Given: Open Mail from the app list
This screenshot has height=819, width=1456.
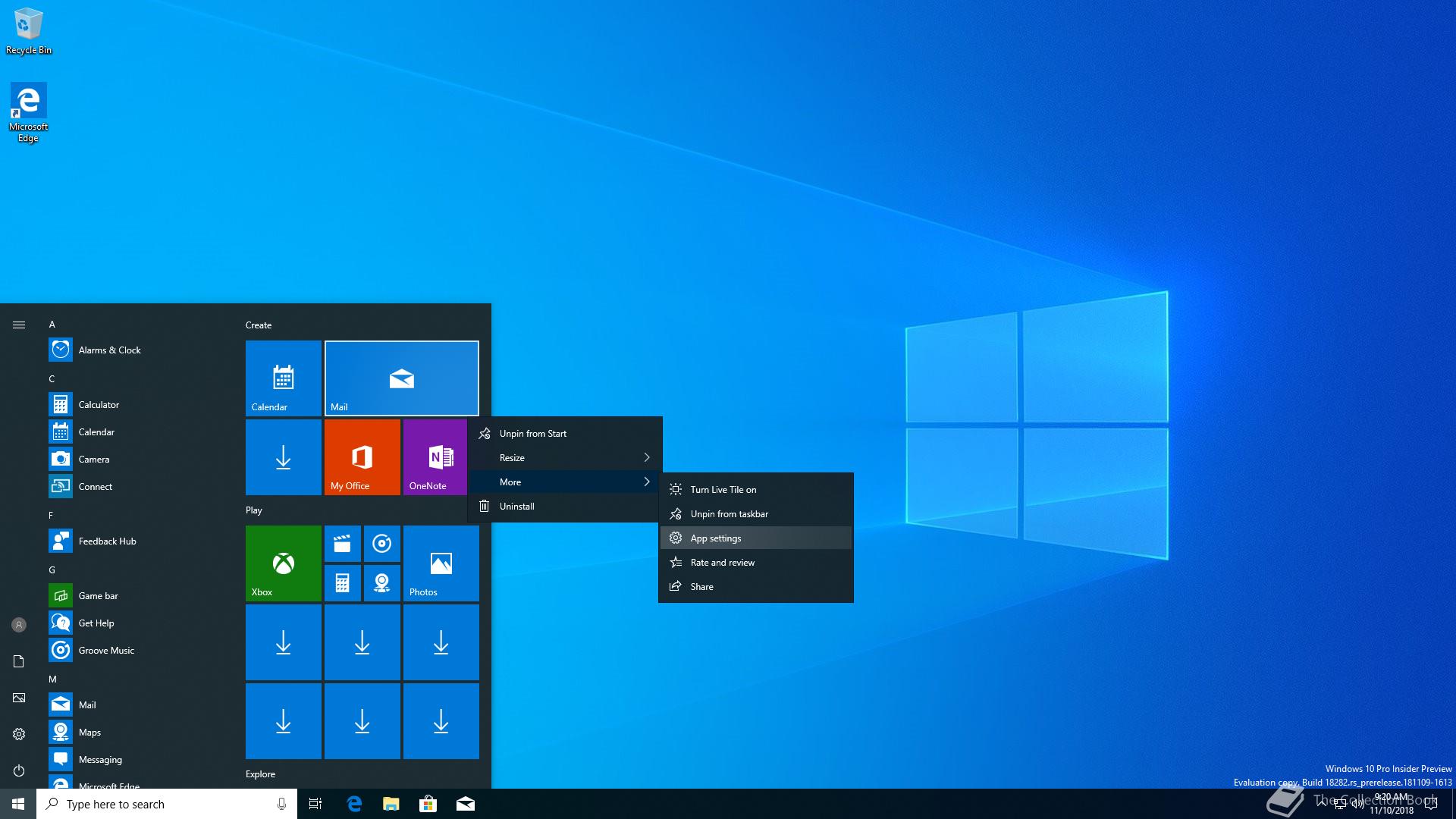Looking at the screenshot, I should click(x=136, y=704).
